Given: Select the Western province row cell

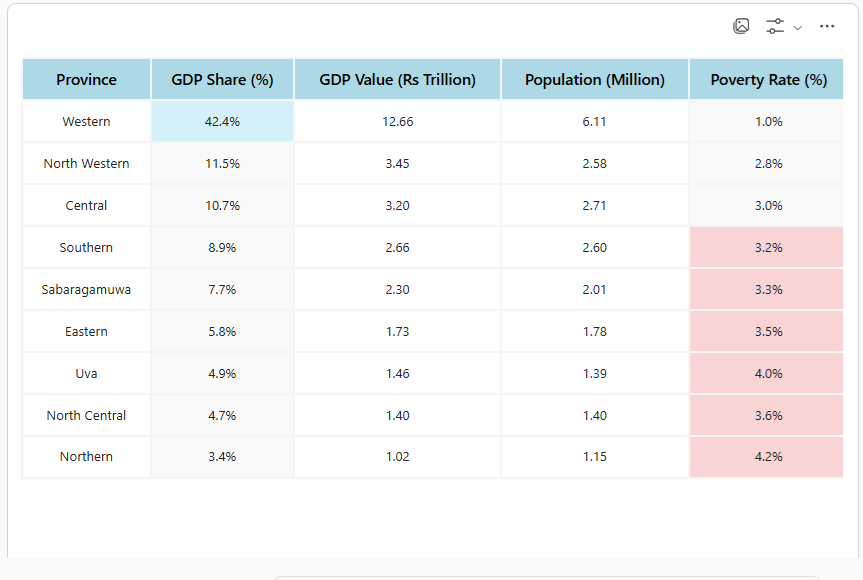Looking at the screenshot, I should pyautogui.click(x=86, y=121).
